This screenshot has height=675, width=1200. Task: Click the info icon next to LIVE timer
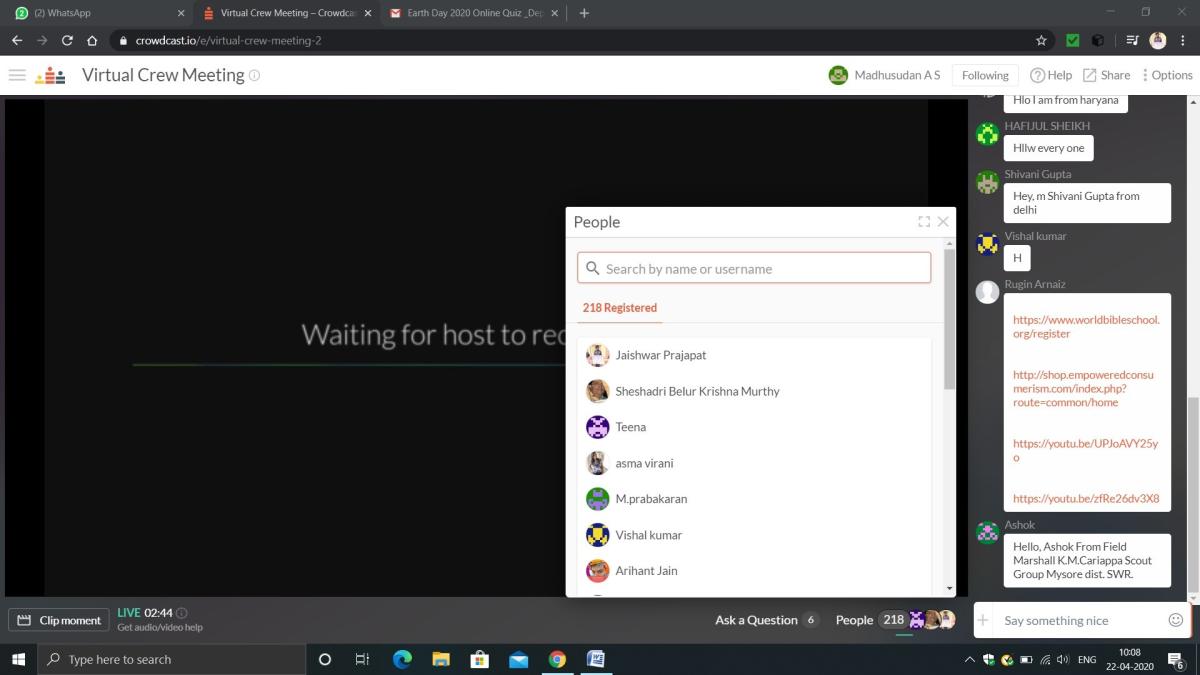[181, 613]
